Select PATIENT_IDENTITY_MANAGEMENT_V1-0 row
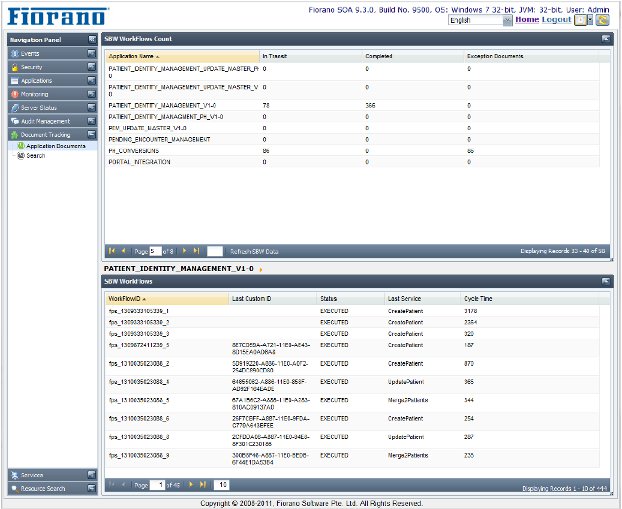This screenshot has height=509, width=622. click(x=353, y=106)
